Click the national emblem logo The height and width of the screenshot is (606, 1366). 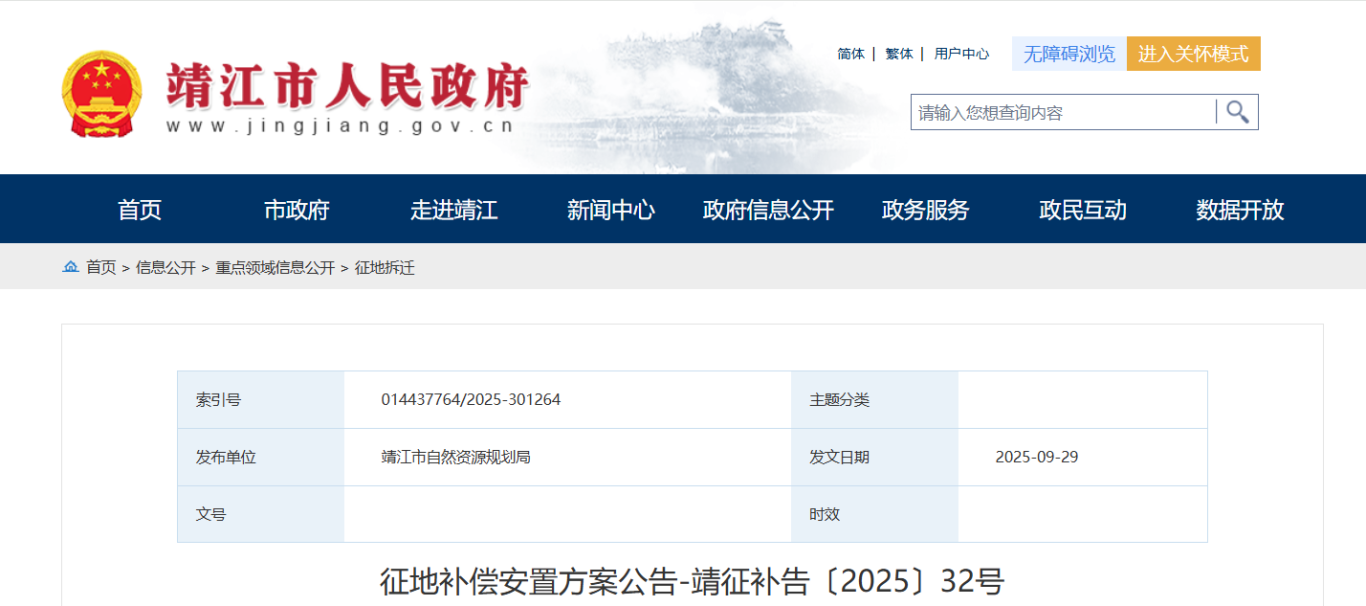[x=102, y=94]
